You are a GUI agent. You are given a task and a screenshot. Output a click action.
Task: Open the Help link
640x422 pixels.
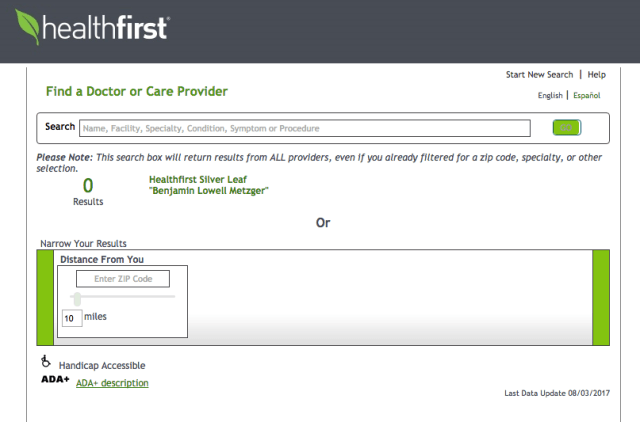coord(596,74)
